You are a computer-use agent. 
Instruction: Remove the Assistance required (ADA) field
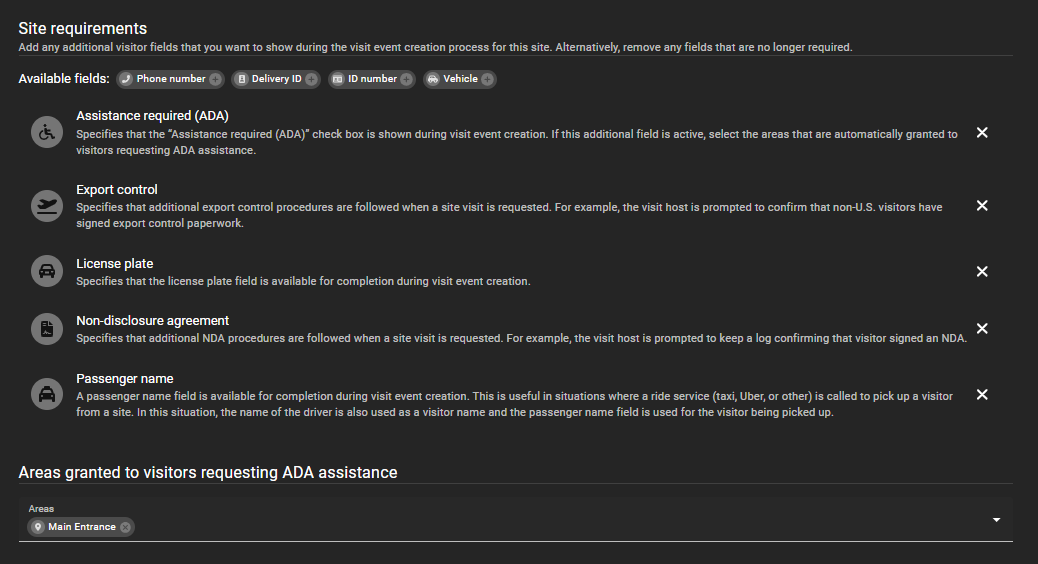tap(982, 132)
